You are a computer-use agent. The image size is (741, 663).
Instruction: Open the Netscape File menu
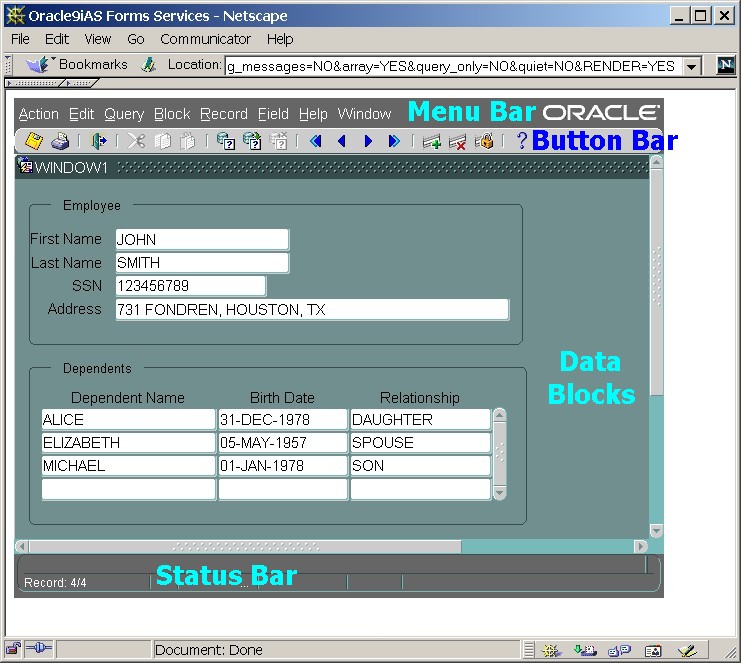pyautogui.click(x=20, y=39)
